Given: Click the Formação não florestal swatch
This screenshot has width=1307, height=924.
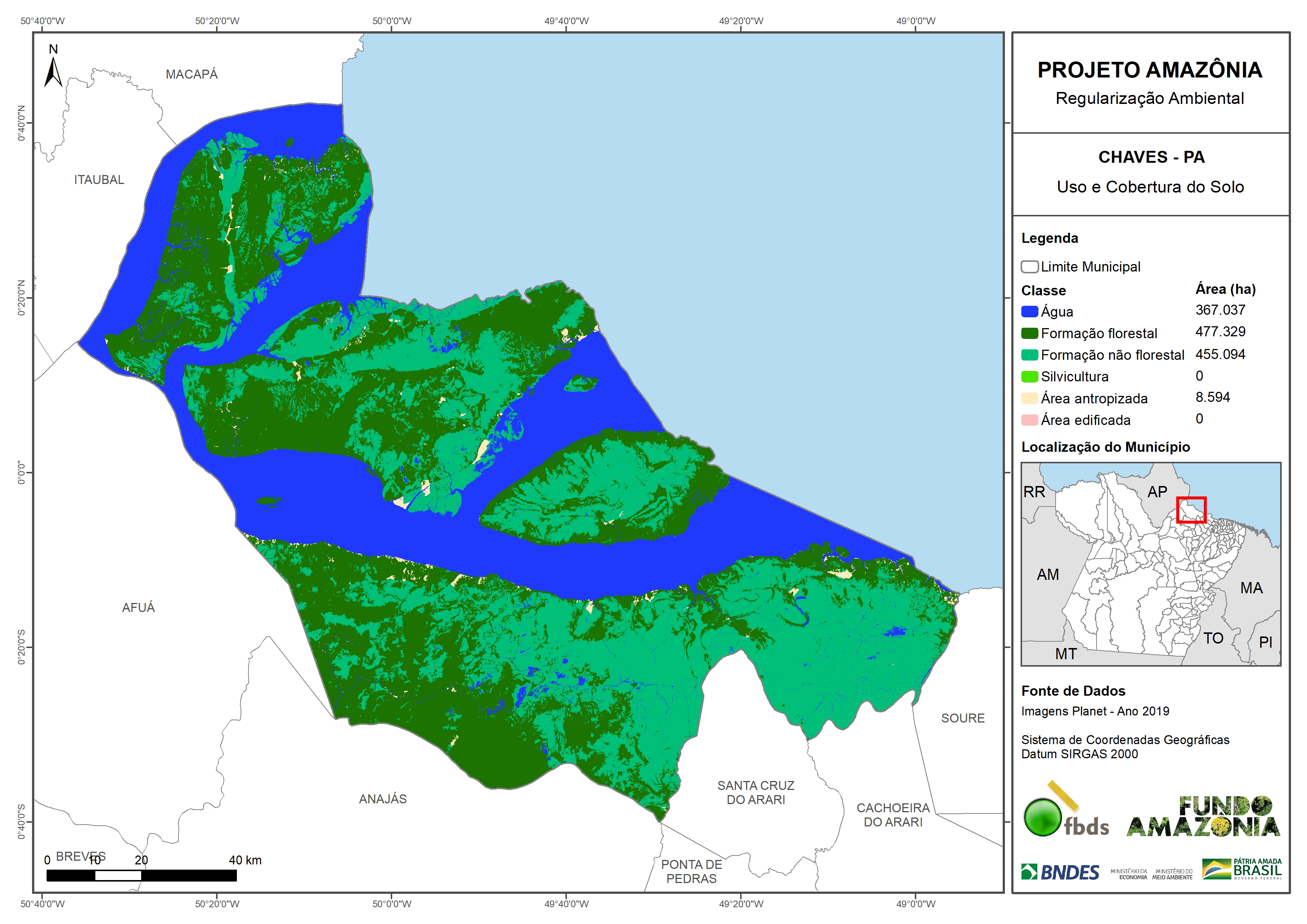Looking at the screenshot, I should point(1029,355).
